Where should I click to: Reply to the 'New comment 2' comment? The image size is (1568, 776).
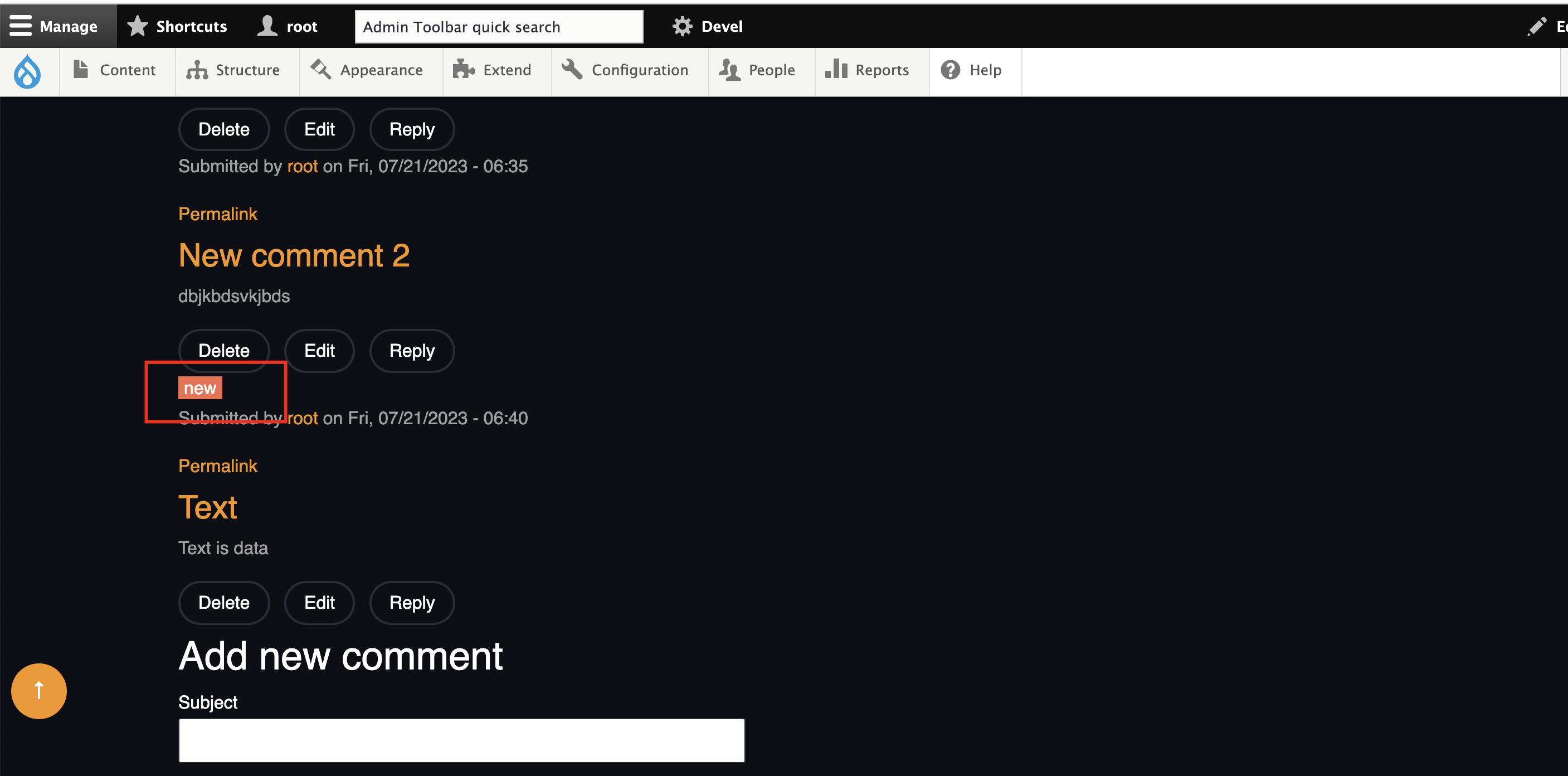click(411, 351)
